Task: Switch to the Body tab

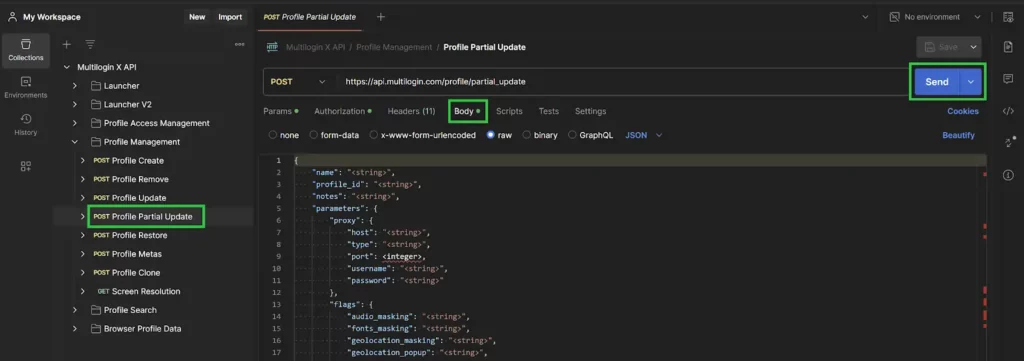Action: pyautogui.click(x=467, y=111)
